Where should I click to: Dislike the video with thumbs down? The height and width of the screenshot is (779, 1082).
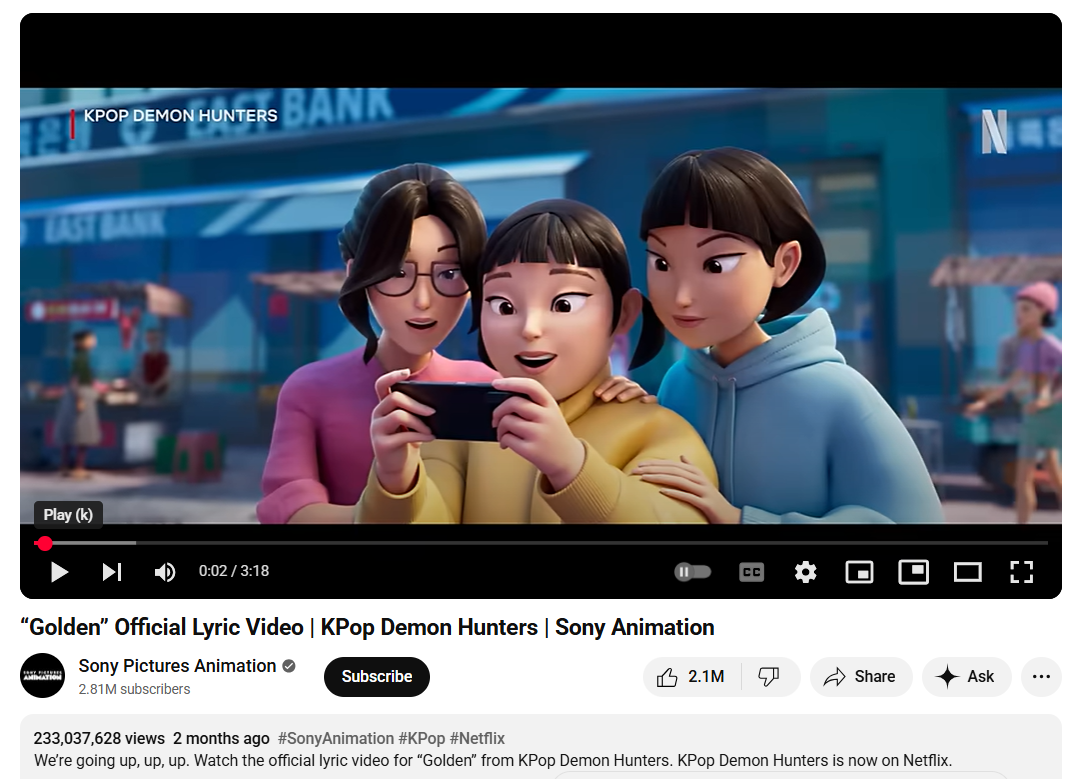[x=769, y=677]
